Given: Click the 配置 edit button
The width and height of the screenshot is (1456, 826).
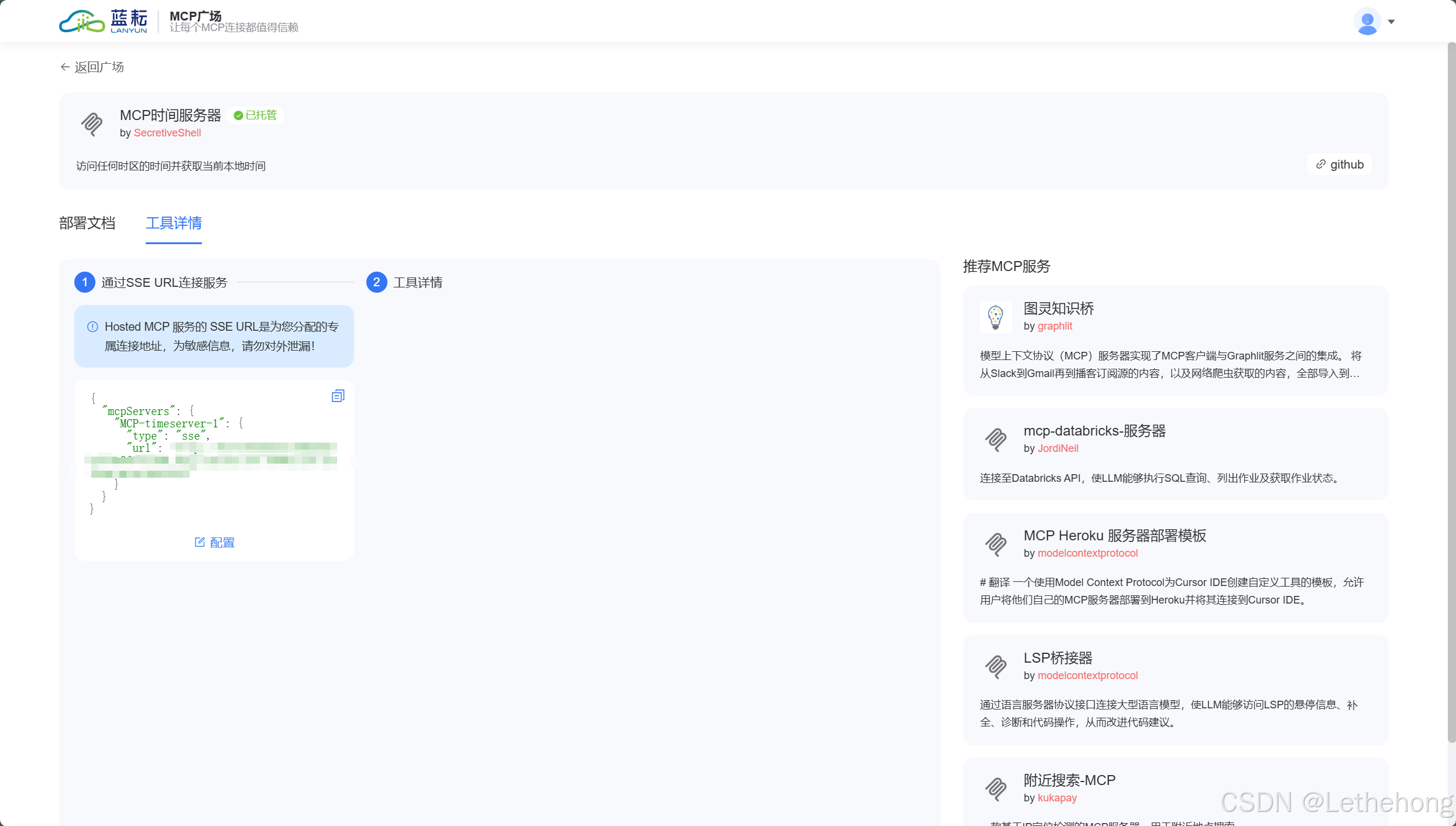Looking at the screenshot, I should 214,543.
